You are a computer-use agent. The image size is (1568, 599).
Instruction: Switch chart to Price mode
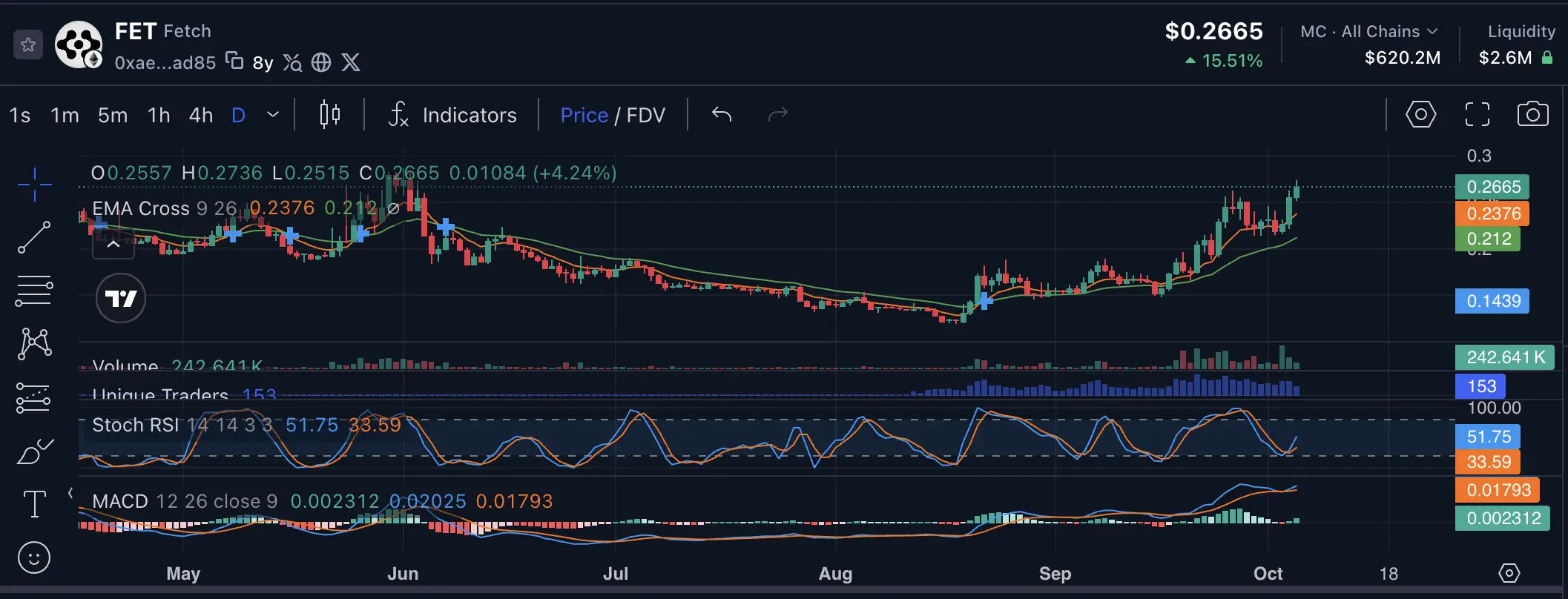click(584, 116)
